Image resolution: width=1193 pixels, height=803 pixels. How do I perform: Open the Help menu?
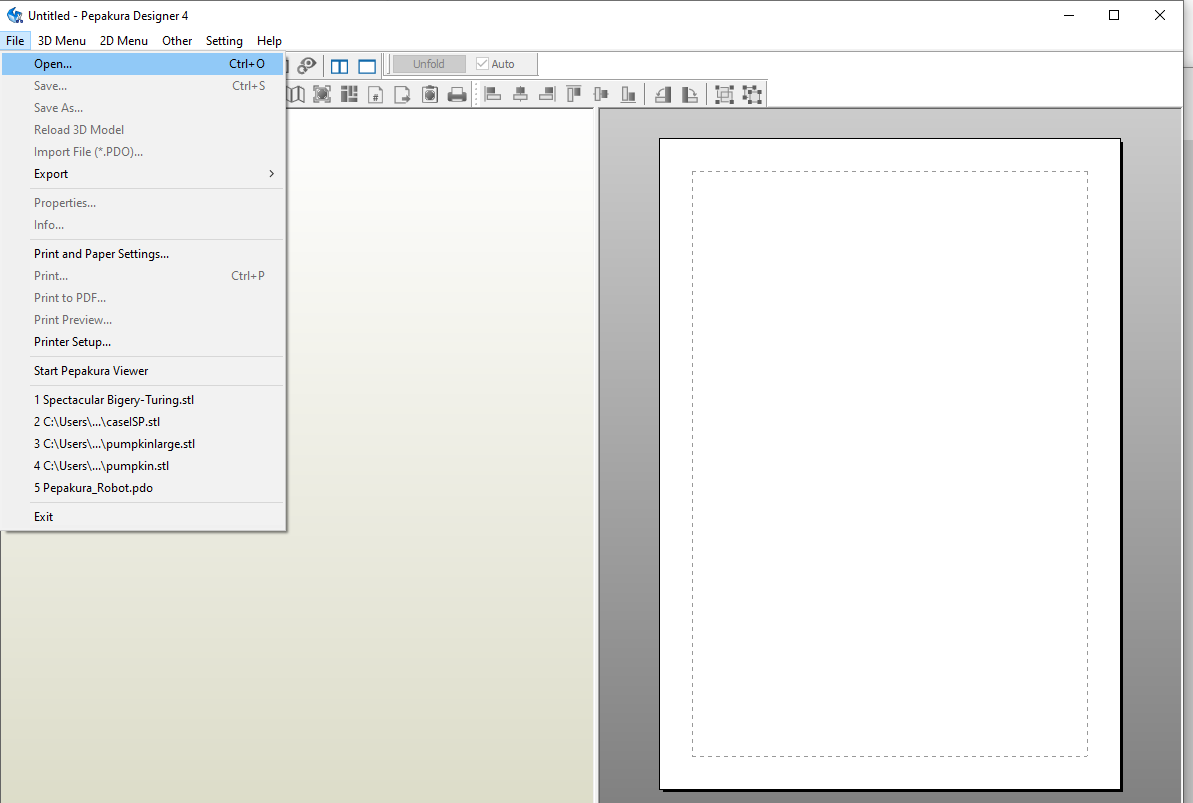pos(269,40)
